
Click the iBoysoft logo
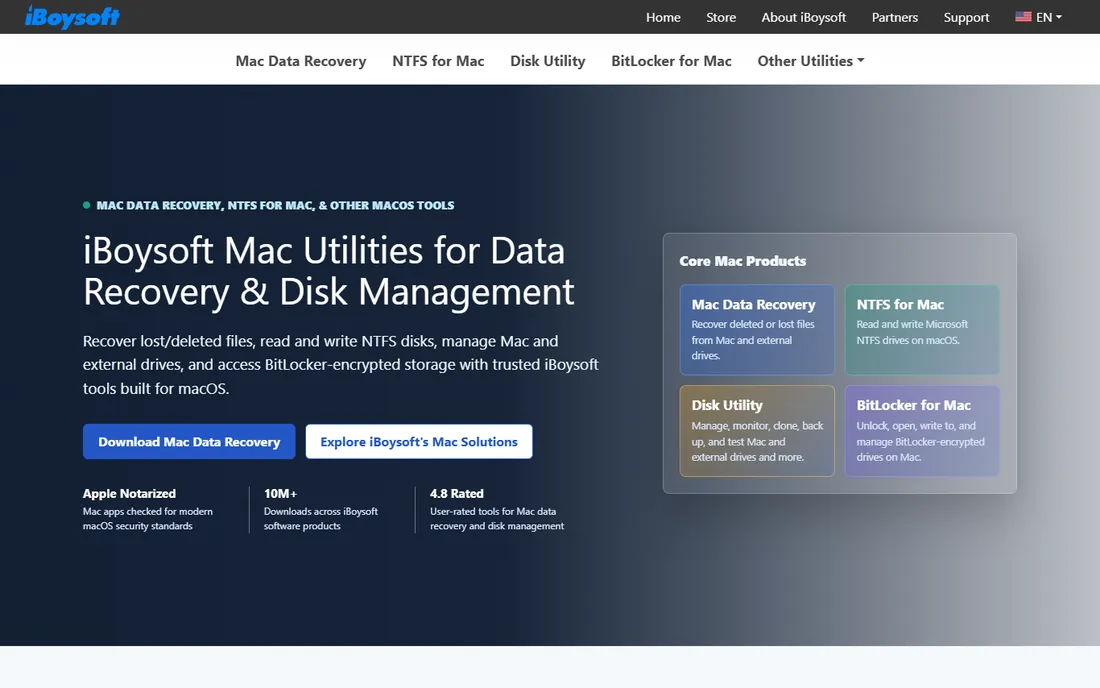tap(72, 17)
